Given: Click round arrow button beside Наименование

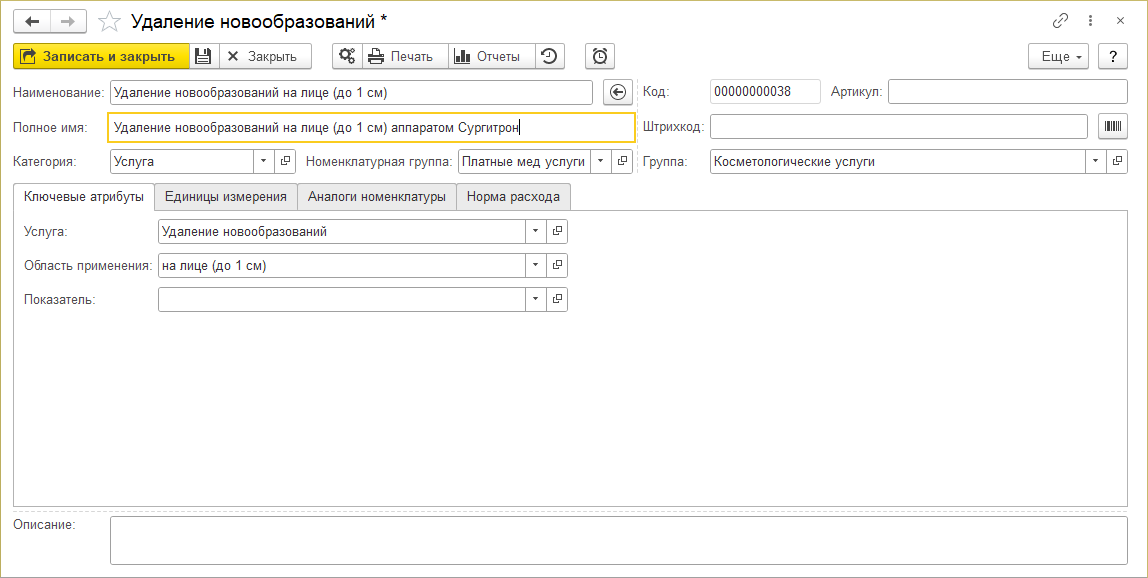Looking at the screenshot, I should 618,92.
